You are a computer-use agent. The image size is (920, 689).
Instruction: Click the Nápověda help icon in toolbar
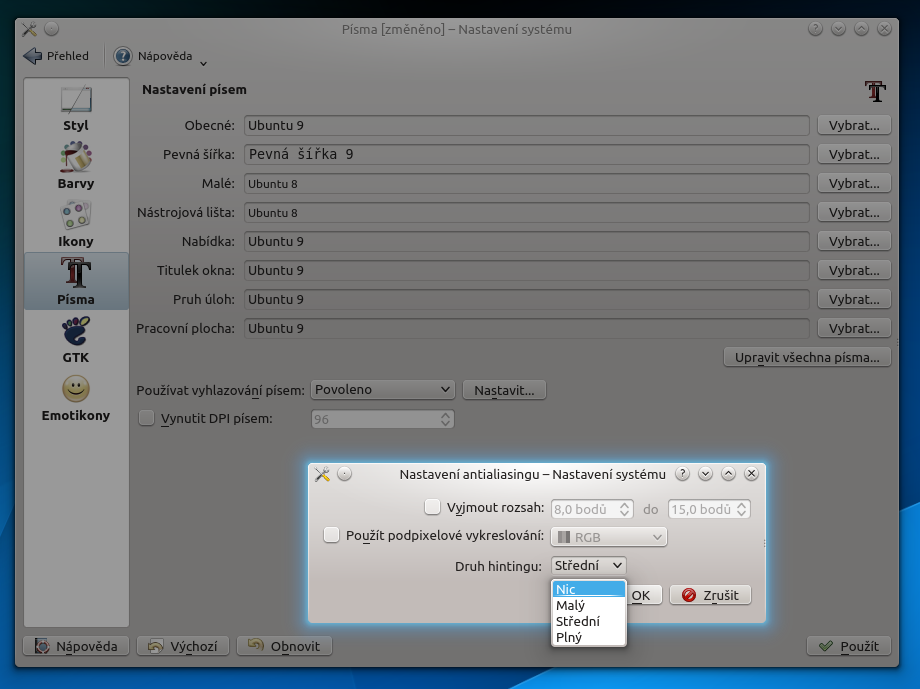coord(123,56)
